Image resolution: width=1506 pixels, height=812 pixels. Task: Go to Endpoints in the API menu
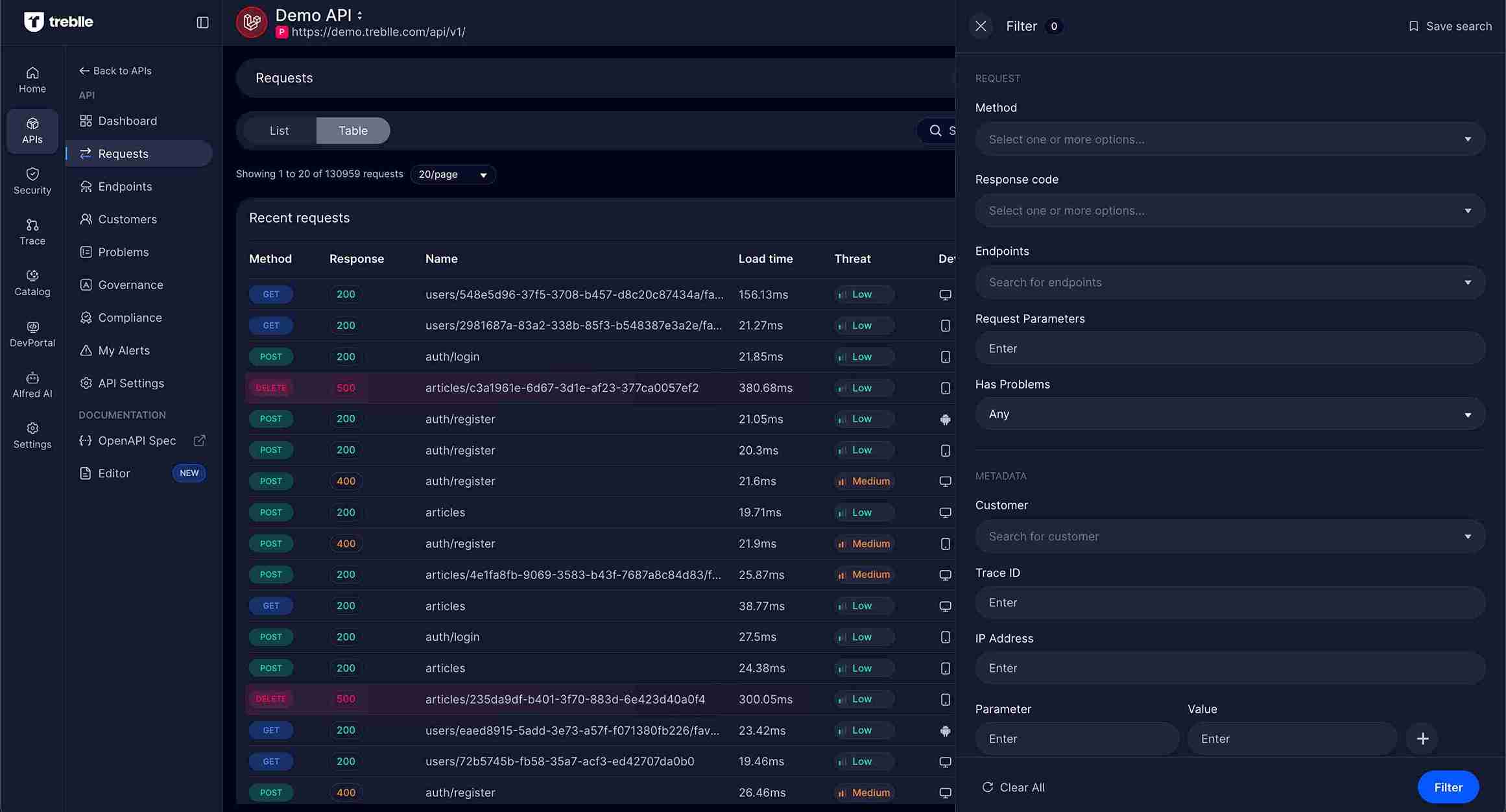click(125, 187)
